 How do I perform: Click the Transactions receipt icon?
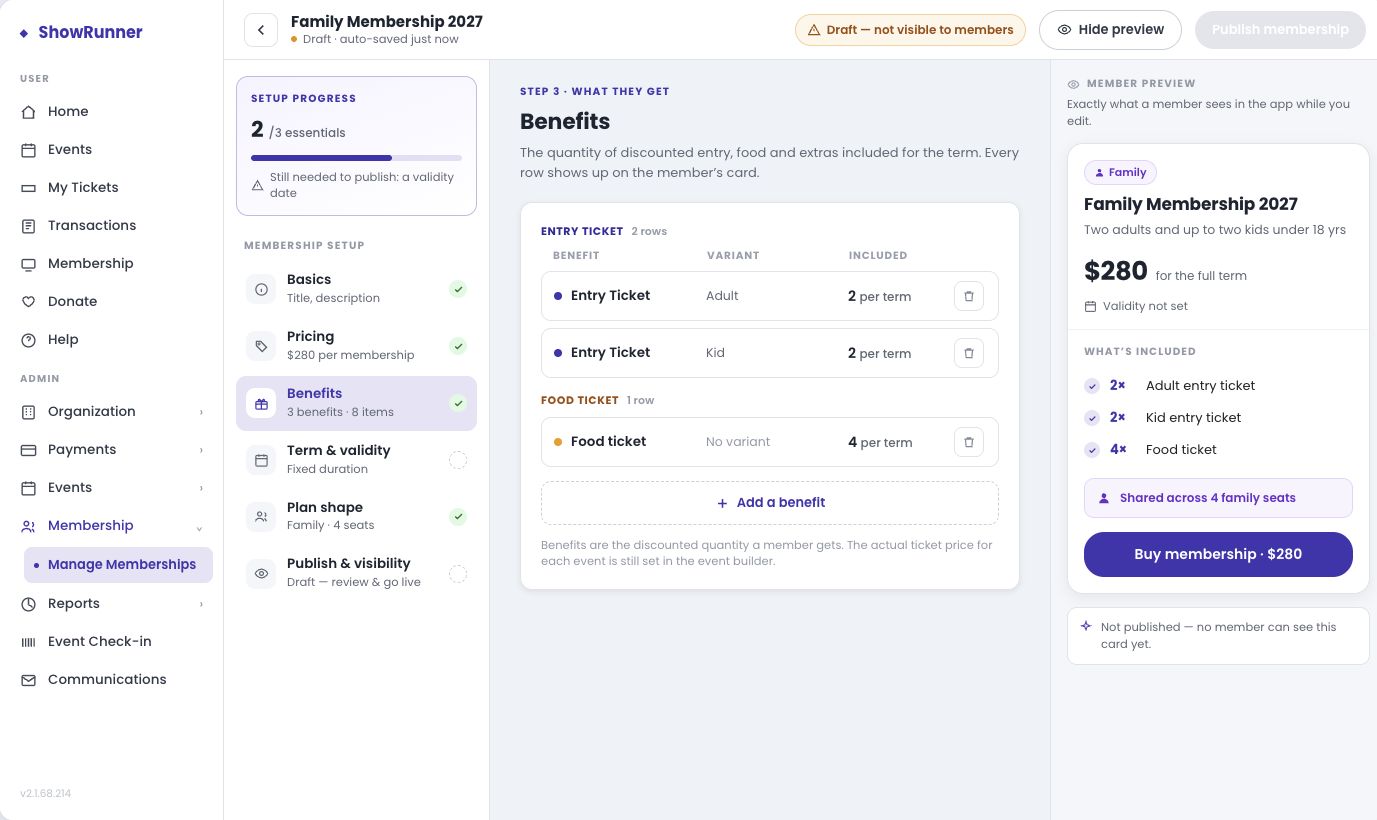pos(29,226)
